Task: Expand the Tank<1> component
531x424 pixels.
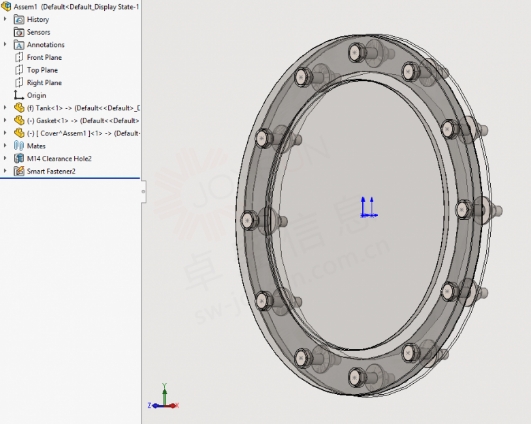Action: point(5,108)
